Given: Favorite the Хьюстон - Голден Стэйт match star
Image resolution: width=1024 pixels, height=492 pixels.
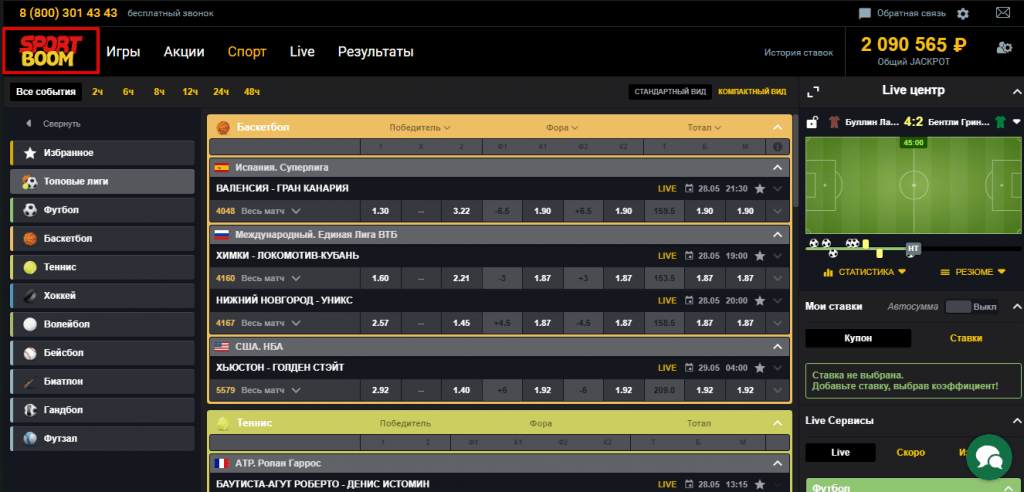Looking at the screenshot, I should coord(760,368).
